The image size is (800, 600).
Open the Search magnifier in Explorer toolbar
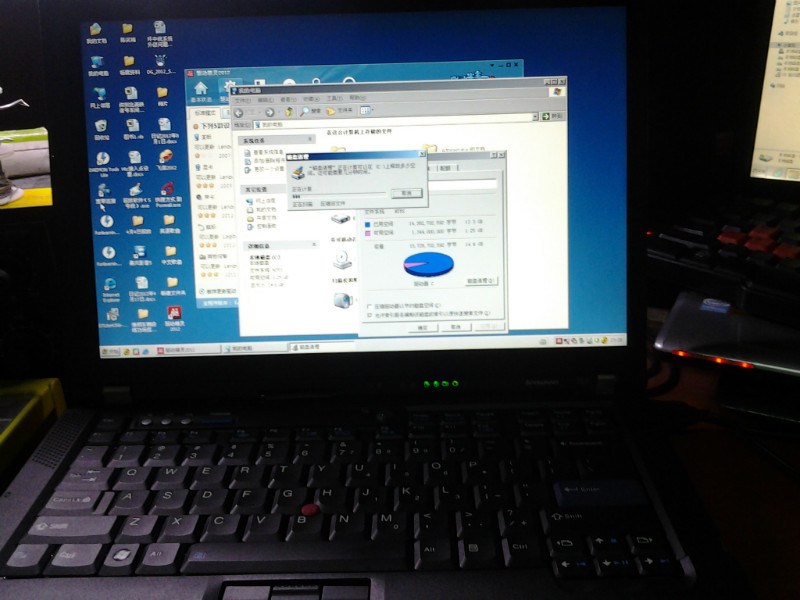(303, 111)
